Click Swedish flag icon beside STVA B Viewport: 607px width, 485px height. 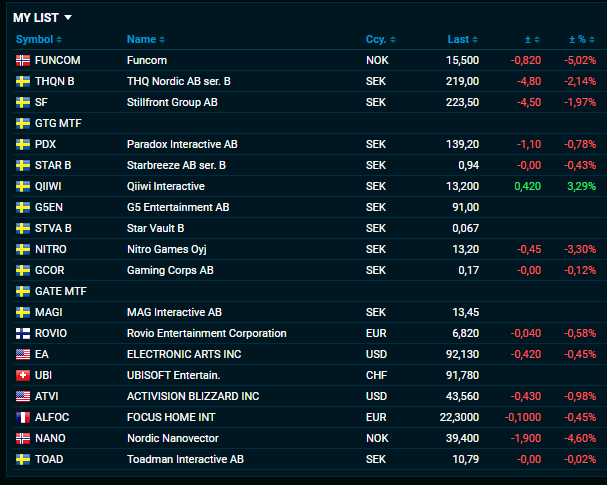(x=23, y=228)
